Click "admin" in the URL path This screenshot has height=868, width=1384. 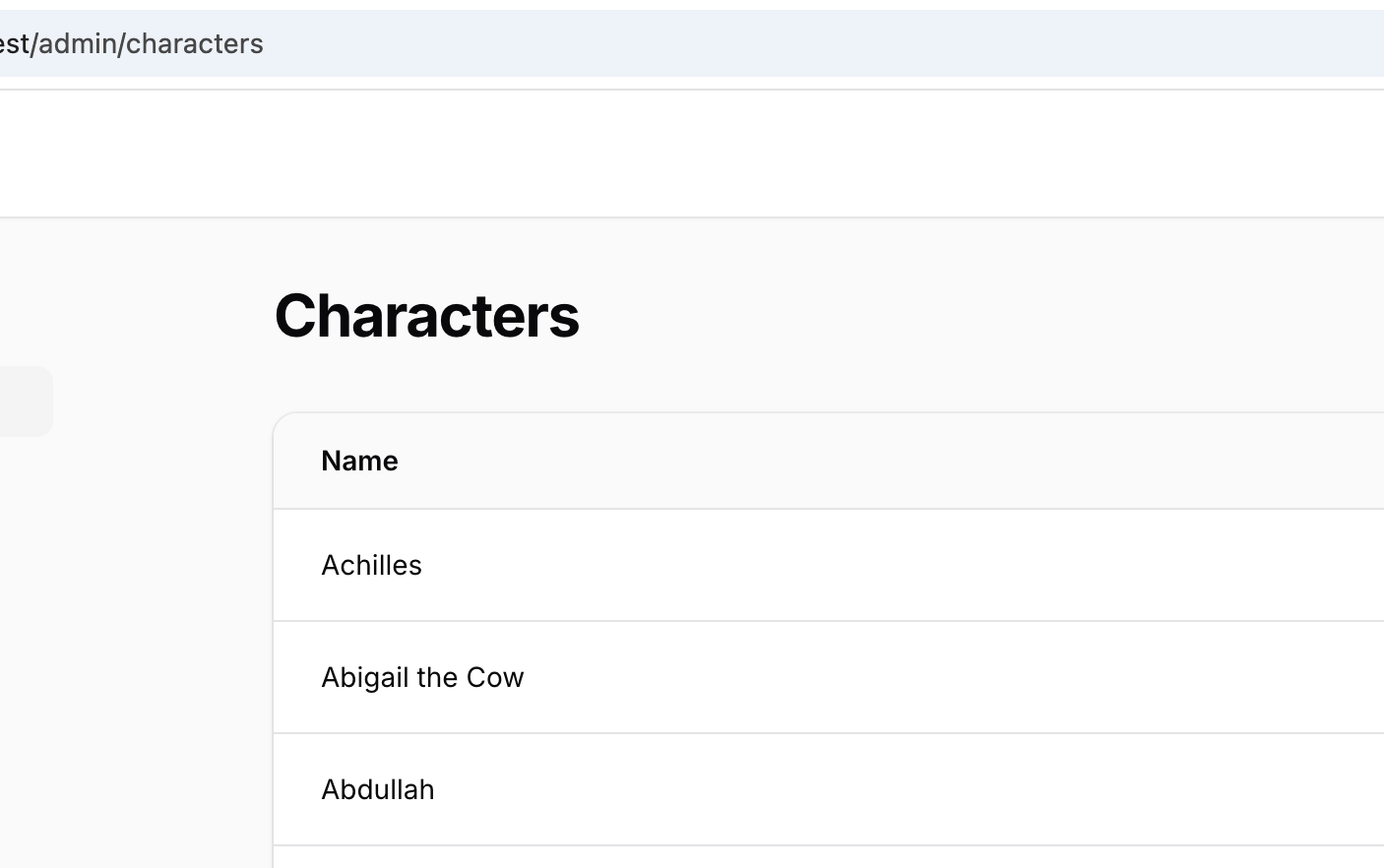pyautogui.click(x=77, y=43)
